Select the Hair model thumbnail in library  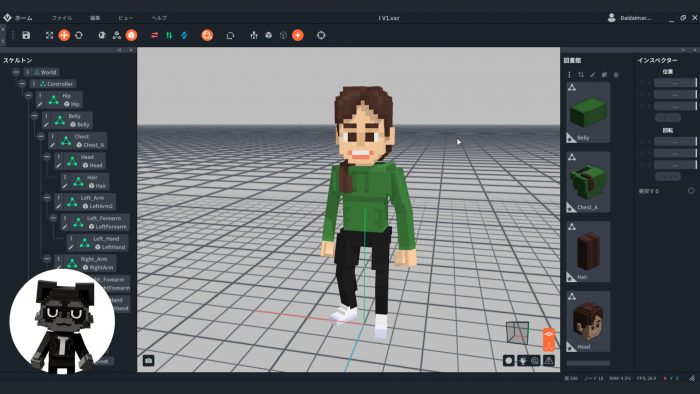click(588, 252)
